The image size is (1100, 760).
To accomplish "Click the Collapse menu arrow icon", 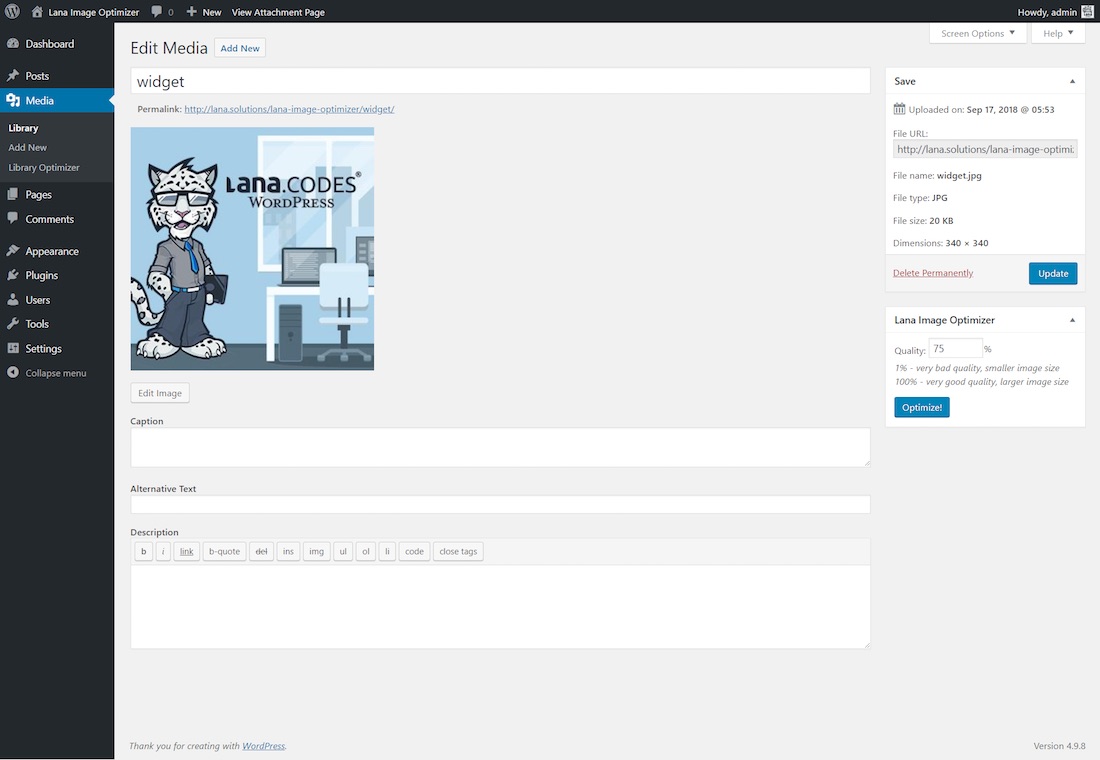I will coord(13,373).
